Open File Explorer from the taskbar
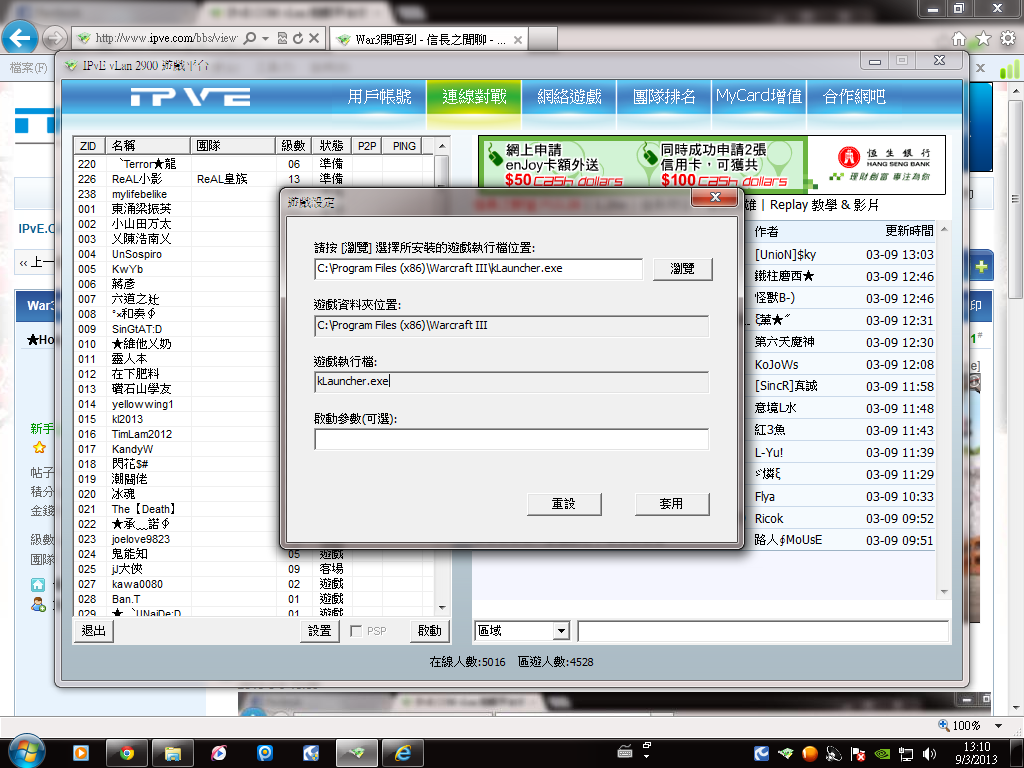Image resolution: width=1024 pixels, height=768 pixels. click(x=173, y=752)
